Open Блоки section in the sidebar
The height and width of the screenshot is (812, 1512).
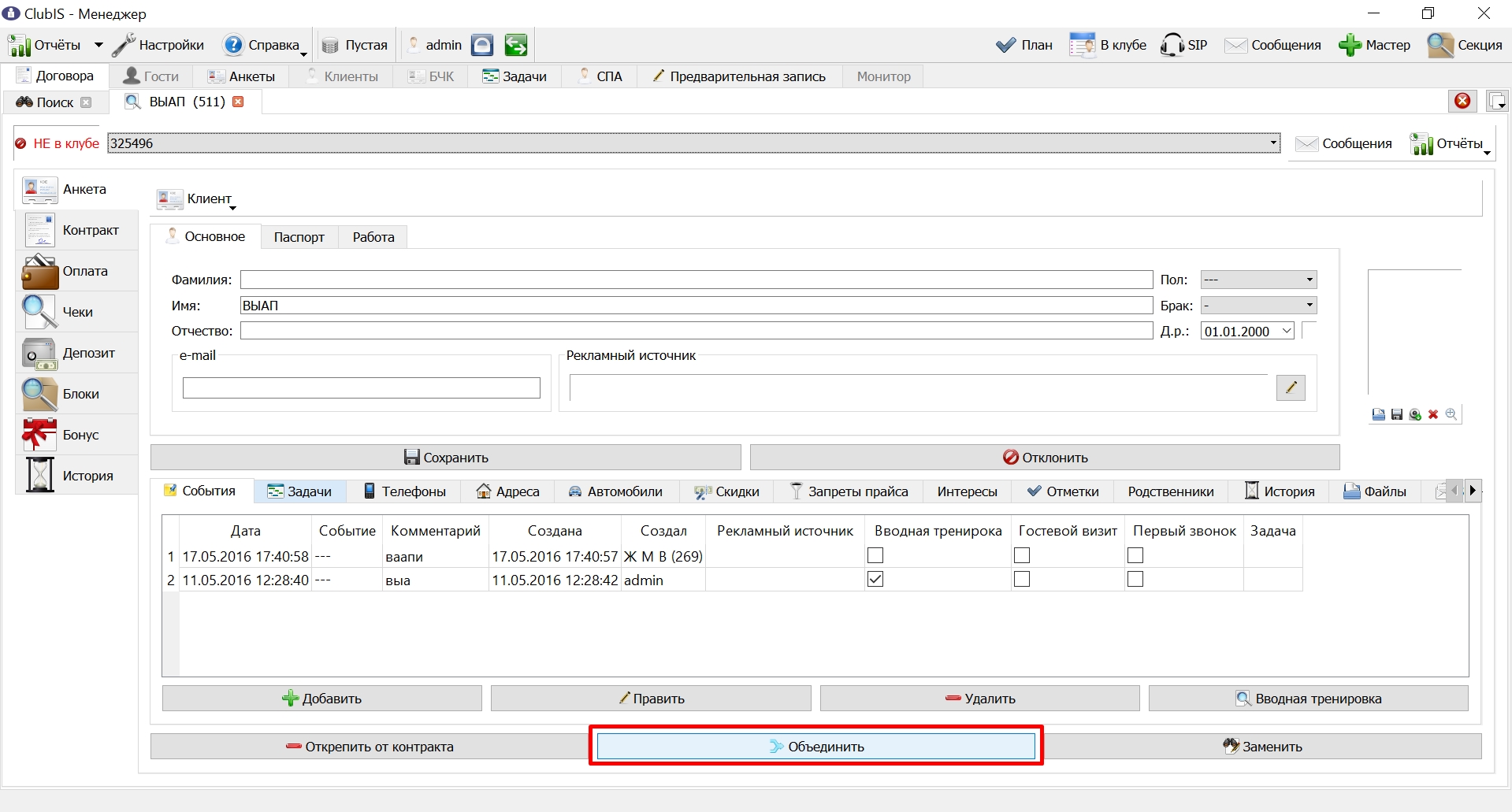[x=76, y=395]
